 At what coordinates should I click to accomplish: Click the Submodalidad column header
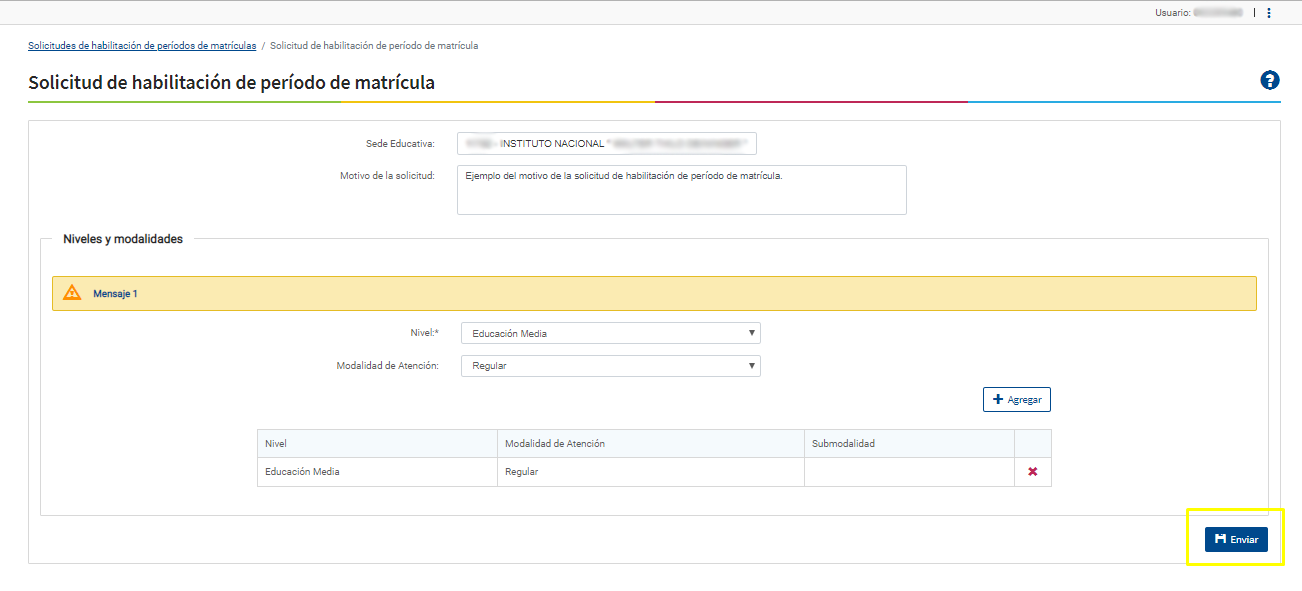[843, 443]
